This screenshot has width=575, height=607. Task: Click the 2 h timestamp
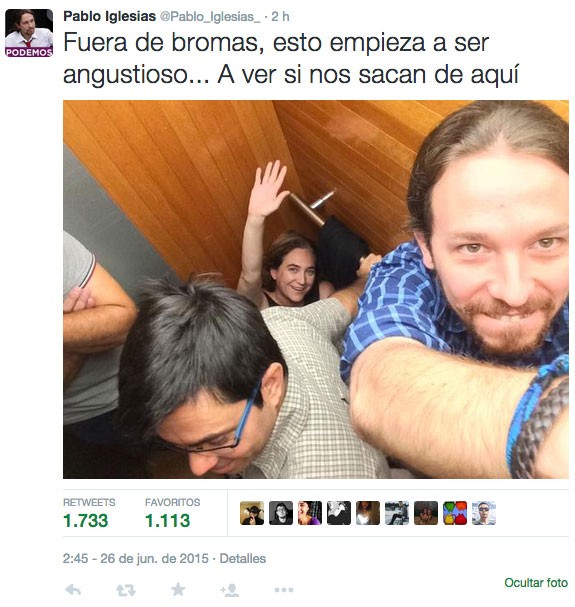pyautogui.click(x=280, y=16)
